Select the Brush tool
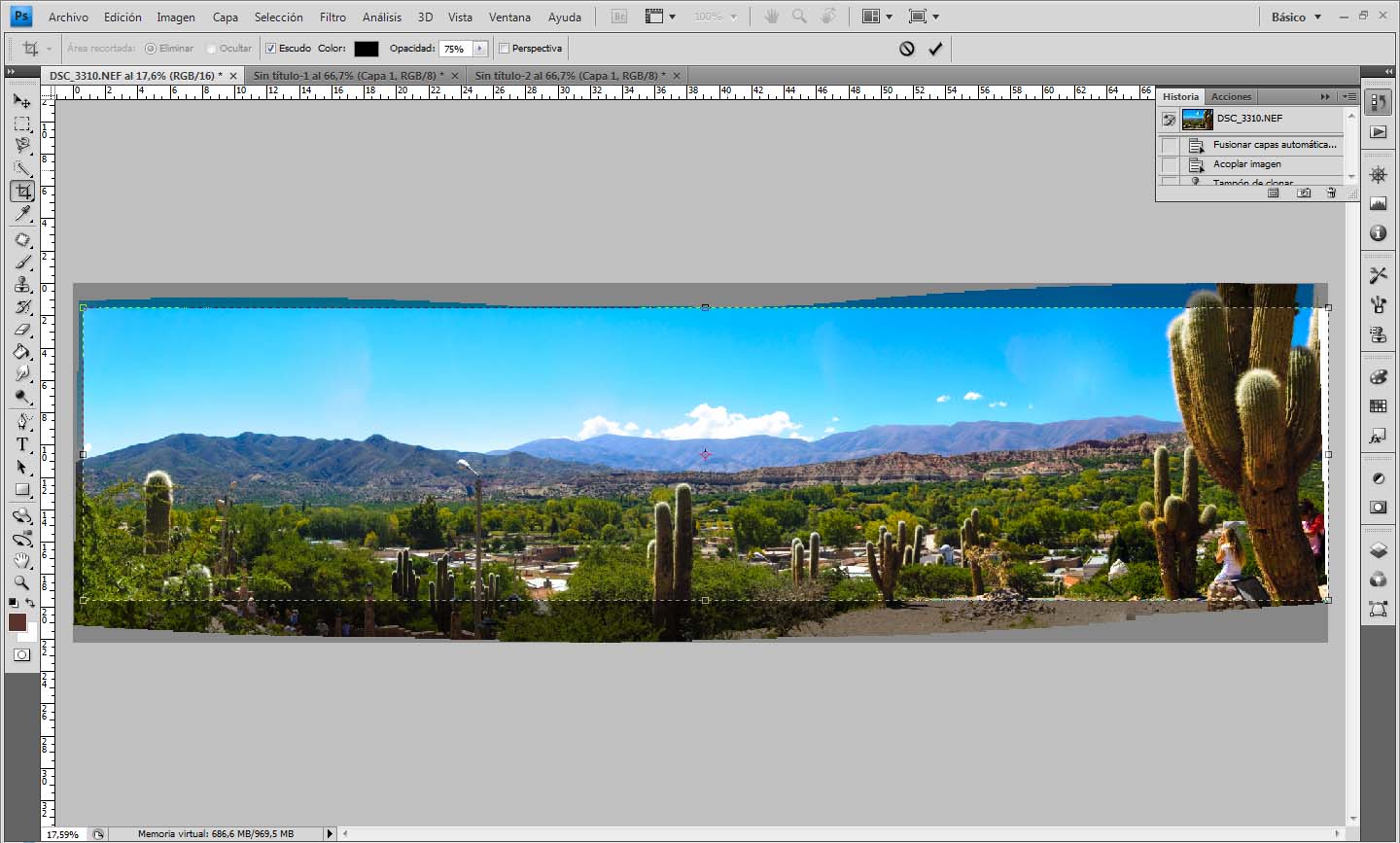Viewport: 1400px width, 843px height. [22, 263]
